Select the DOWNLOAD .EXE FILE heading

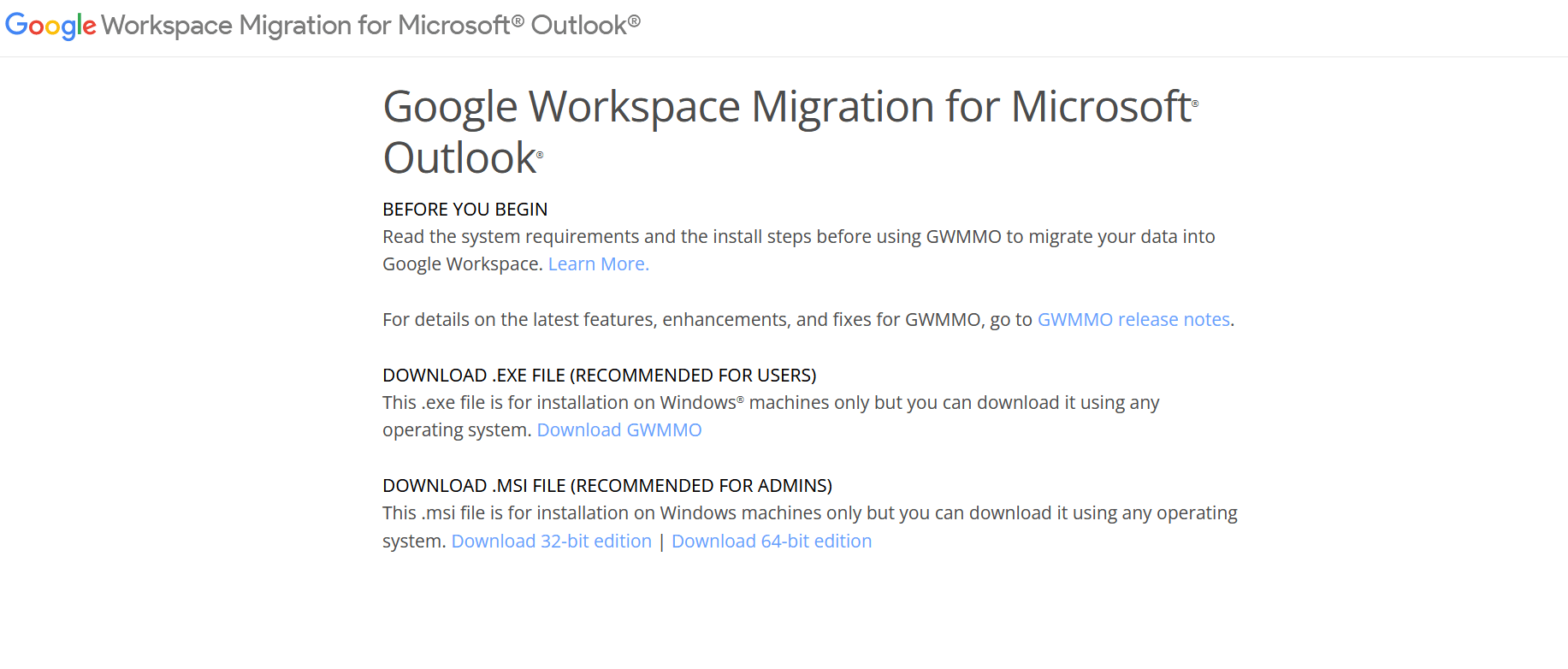click(x=599, y=376)
